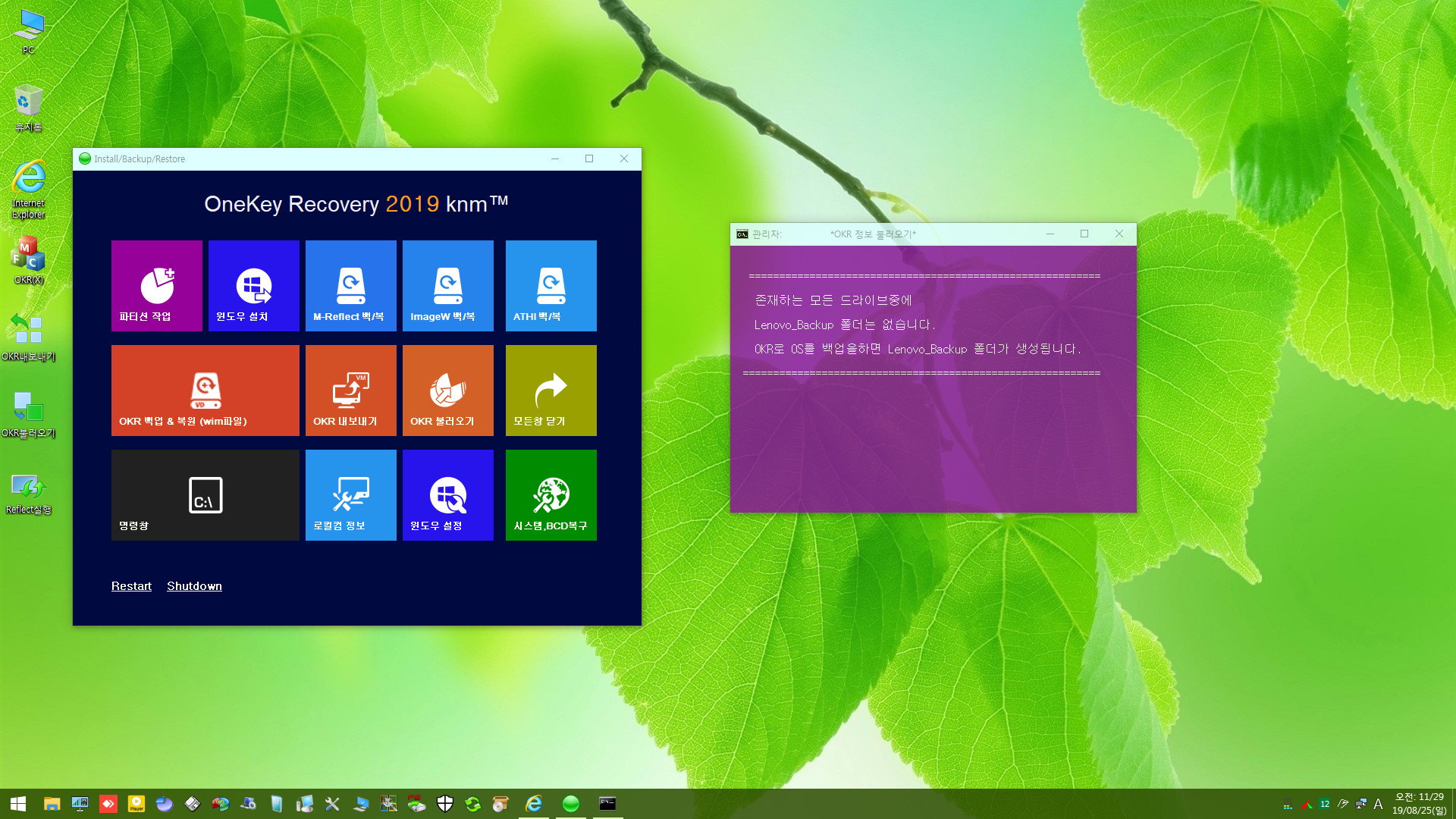Click the green Install/Backup/Restore title icon

pos(85,158)
